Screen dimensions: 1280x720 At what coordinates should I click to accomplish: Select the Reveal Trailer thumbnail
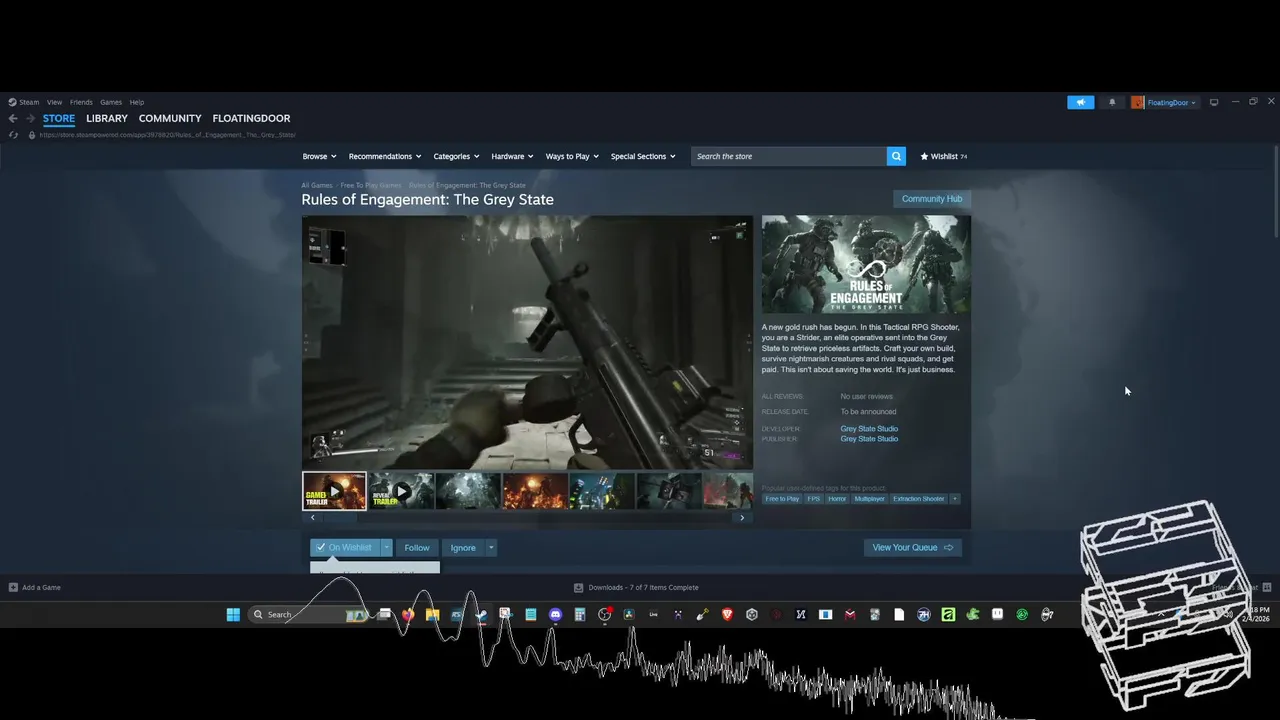401,491
